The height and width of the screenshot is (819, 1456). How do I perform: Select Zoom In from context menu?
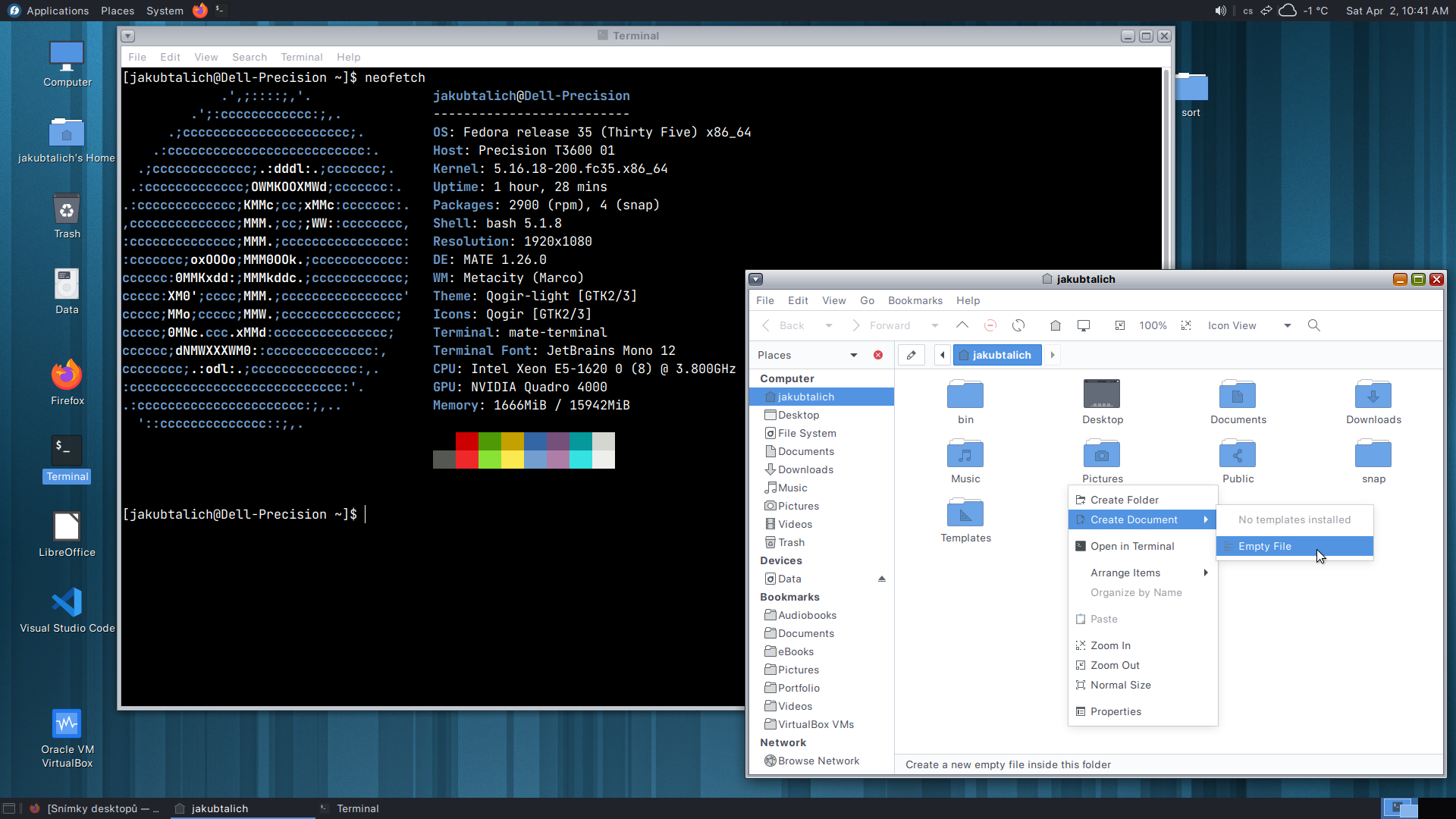(x=1143, y=645)
